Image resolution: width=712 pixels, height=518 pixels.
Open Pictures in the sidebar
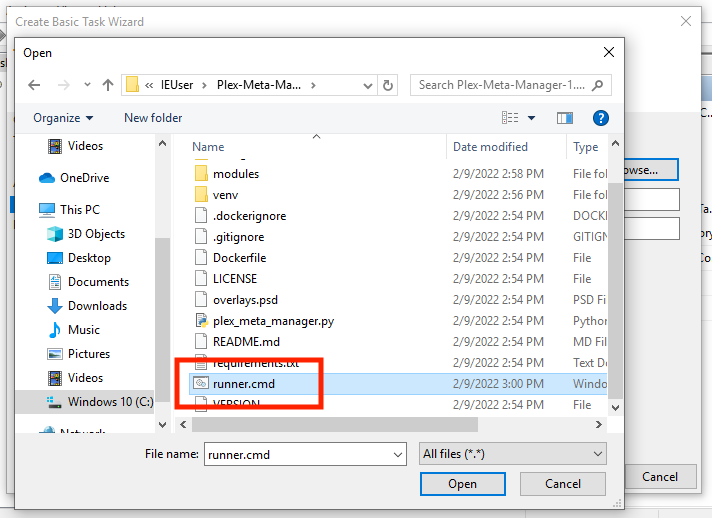(x=79, y=354)
